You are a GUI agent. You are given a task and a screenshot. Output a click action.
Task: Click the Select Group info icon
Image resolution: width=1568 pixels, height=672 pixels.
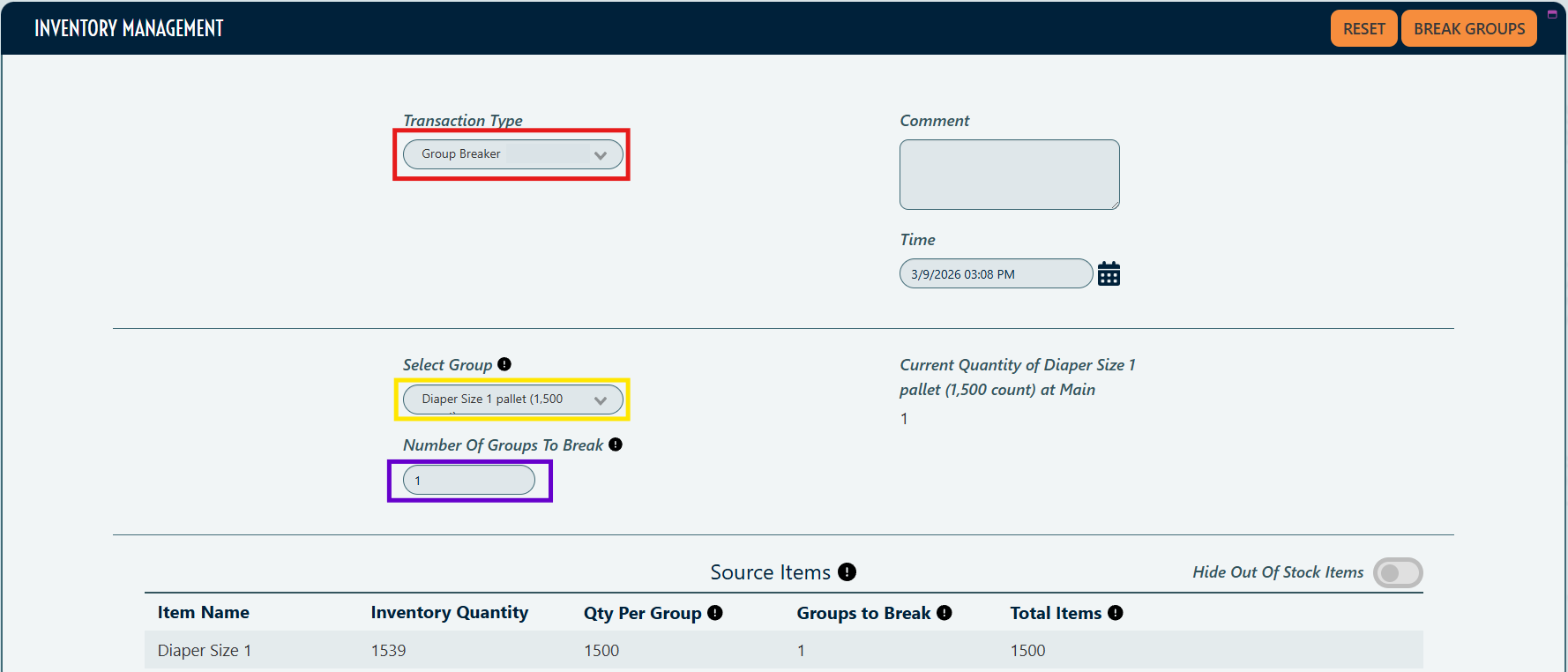[x=504, y=364]
